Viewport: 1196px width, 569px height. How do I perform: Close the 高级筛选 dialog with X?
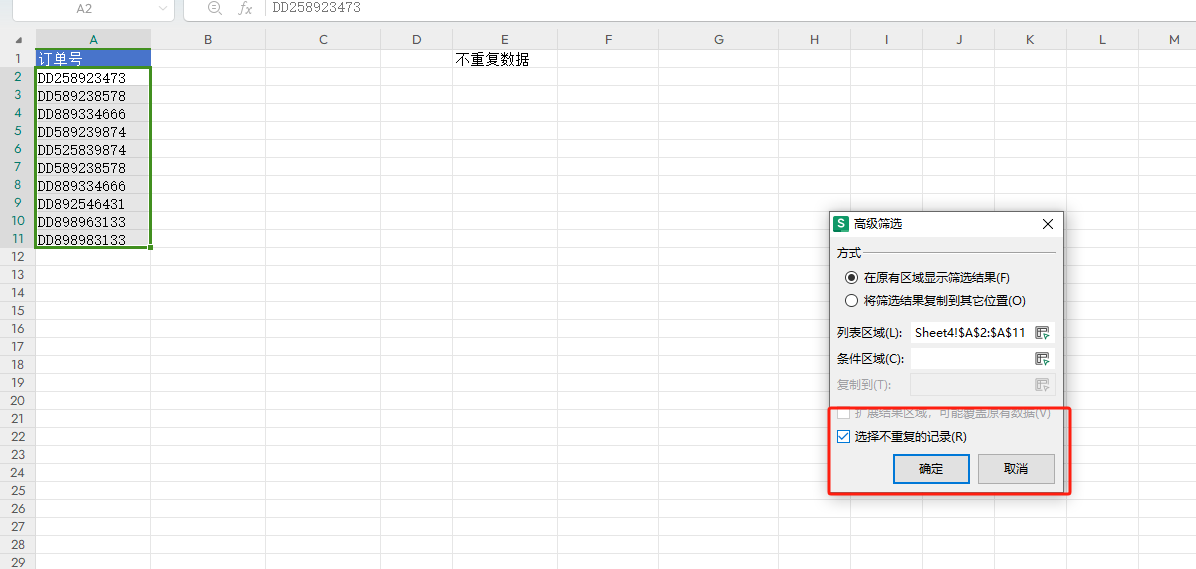[x=1047, y=223]
